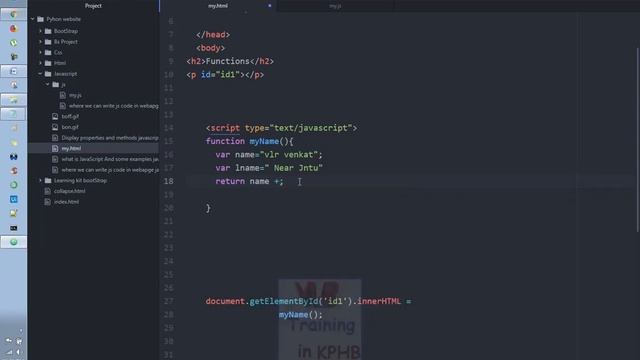Click the Project panel header
640x360 pixels.
coord(93,6)
